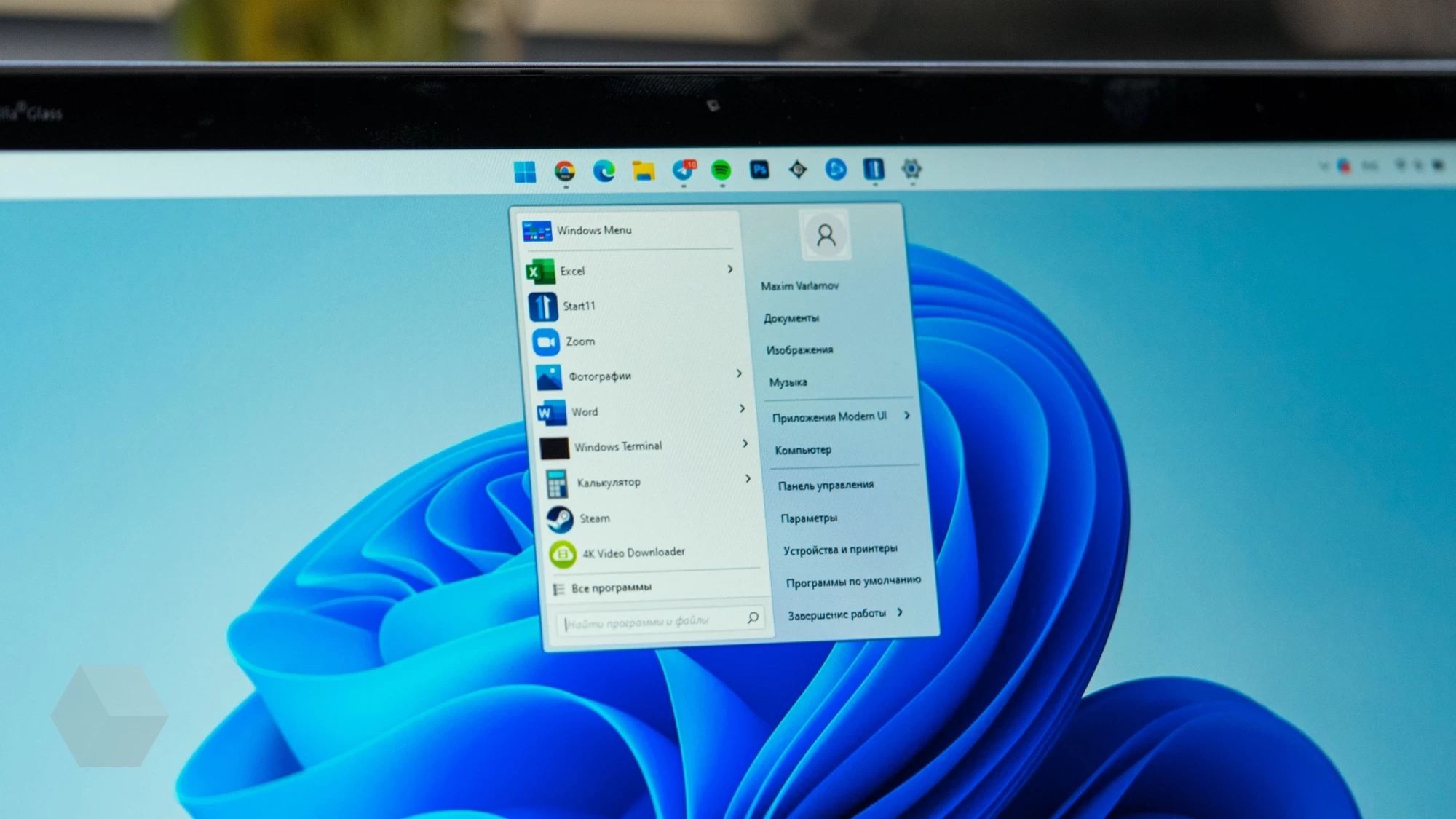Open Документы from the right column

tap(791, 318)
